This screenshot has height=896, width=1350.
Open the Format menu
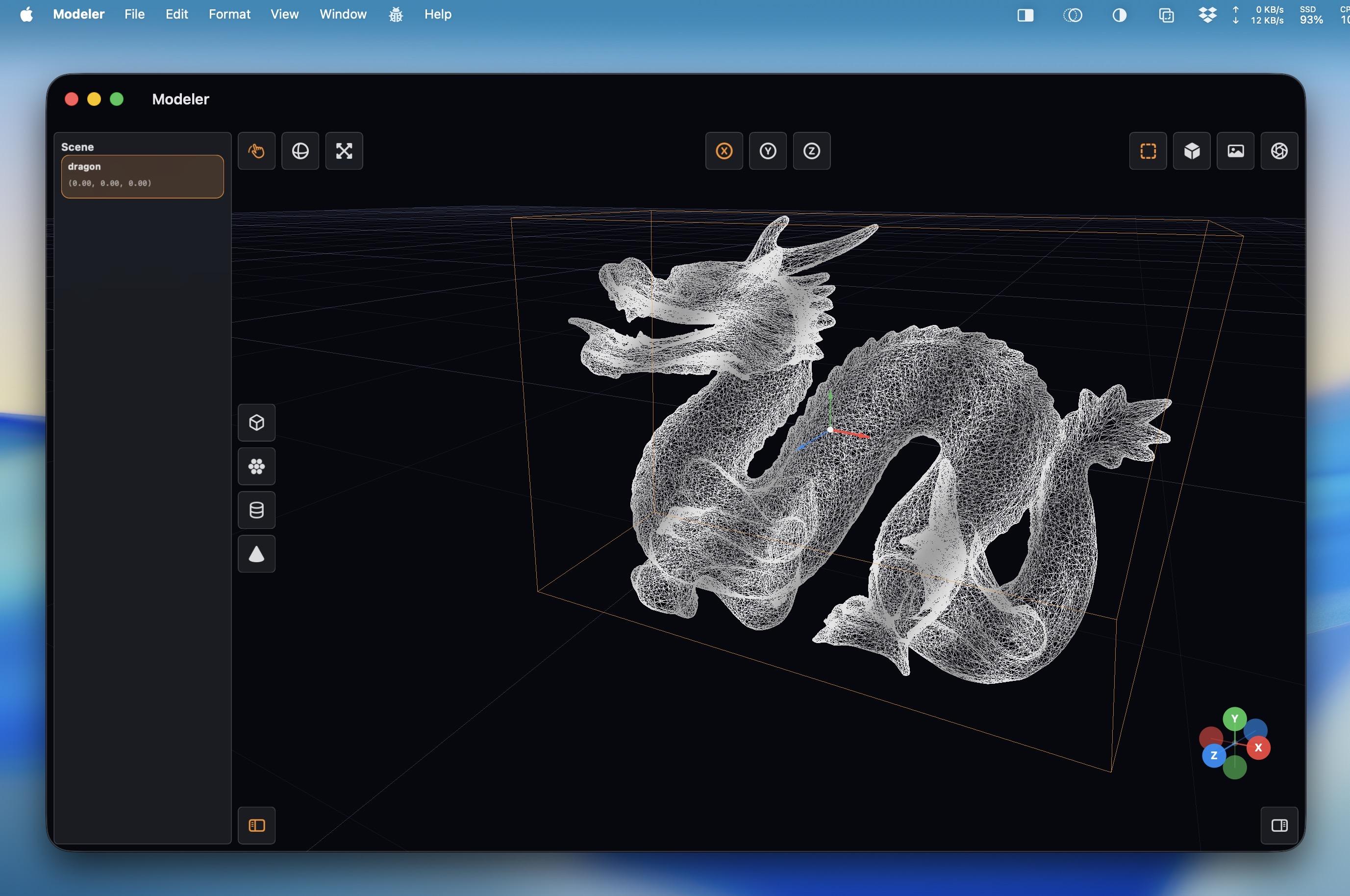229,14
